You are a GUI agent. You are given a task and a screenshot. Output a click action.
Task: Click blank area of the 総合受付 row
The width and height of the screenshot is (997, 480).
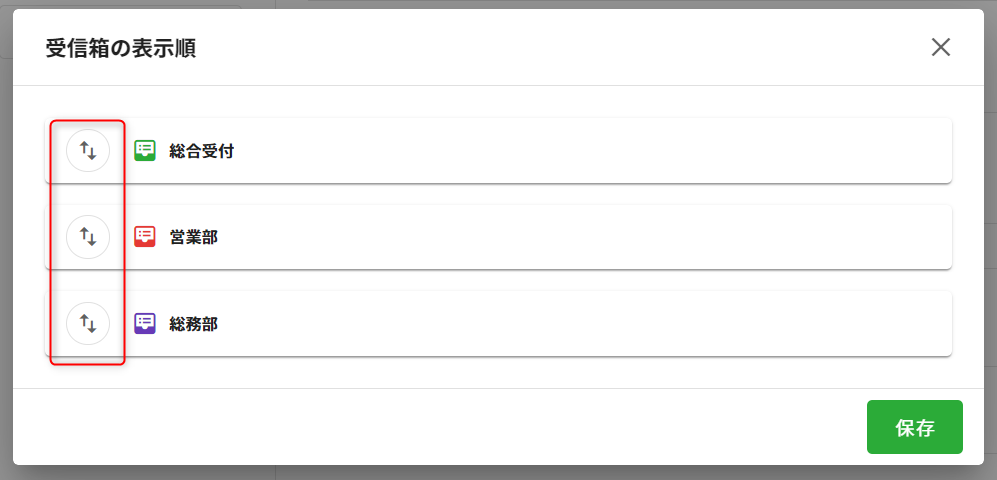coord(600,151)
